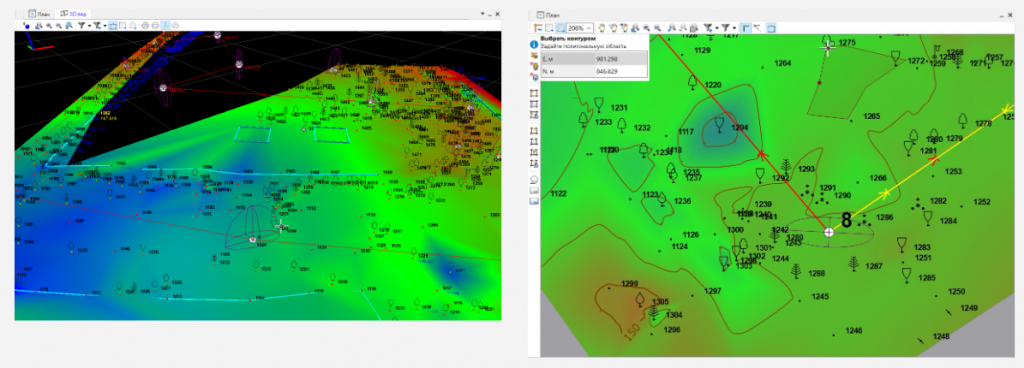The image size is (1024, 368).
Task: Click the bottom blue panel icon in side toolbar
Action: pyautogui.click(x=534, y=201)
